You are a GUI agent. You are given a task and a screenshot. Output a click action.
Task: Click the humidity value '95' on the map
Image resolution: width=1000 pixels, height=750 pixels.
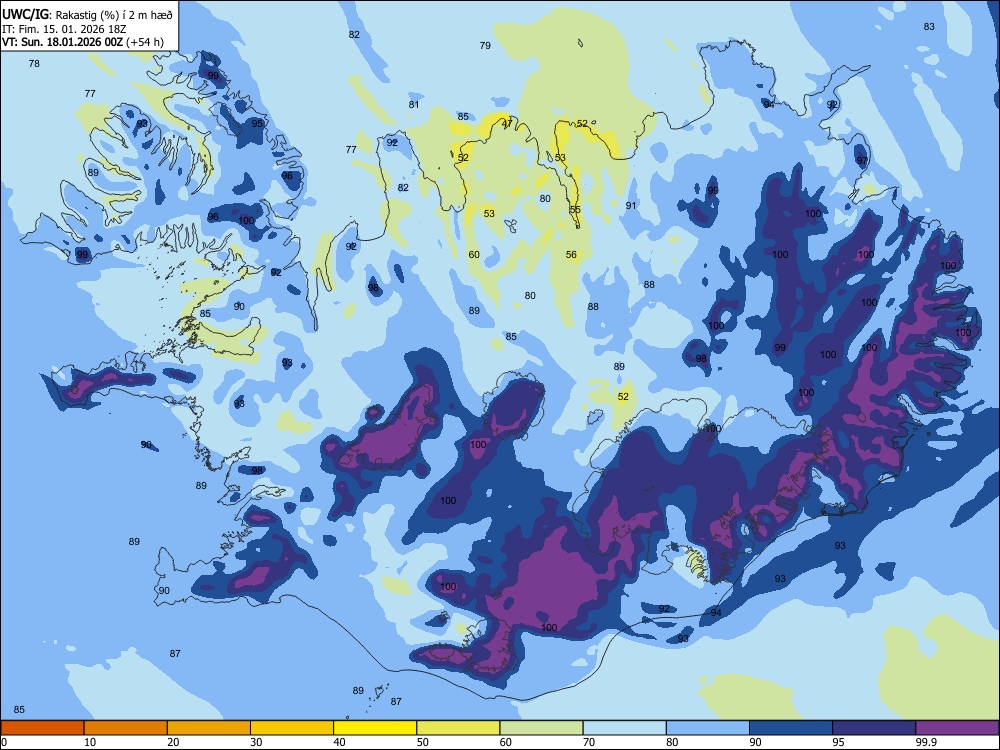click(x=257, y=123)
